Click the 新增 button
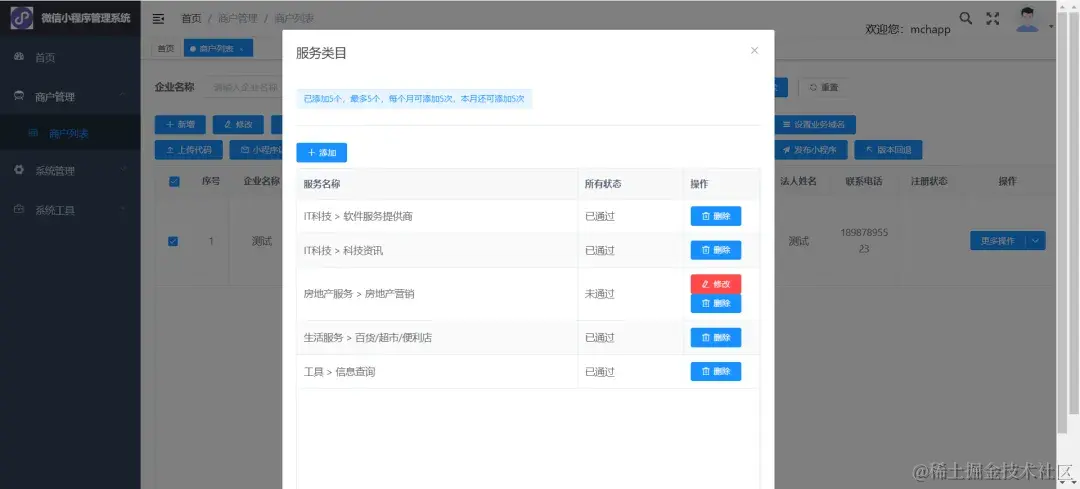The image size is (1080, 489). [x=180, y=125]
